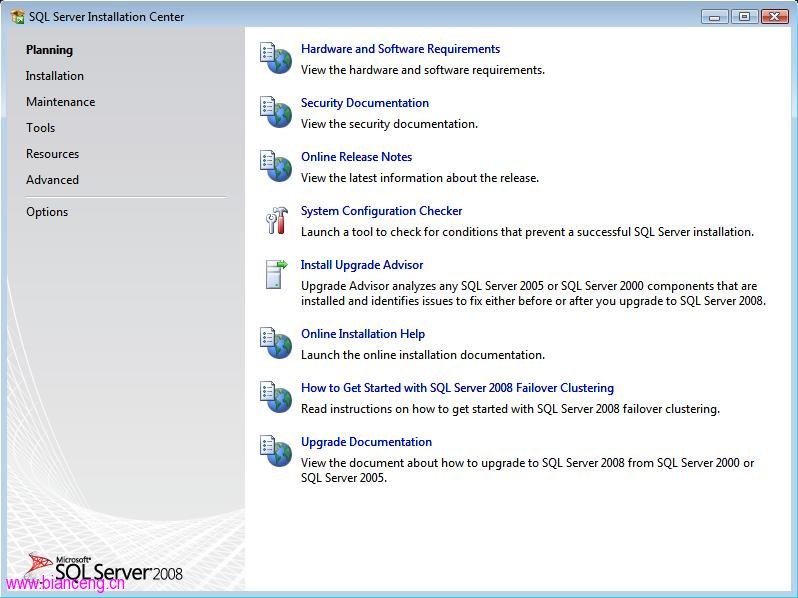Click text 'Launch the online installation documentation.'
798x598 pixels.
422,355
